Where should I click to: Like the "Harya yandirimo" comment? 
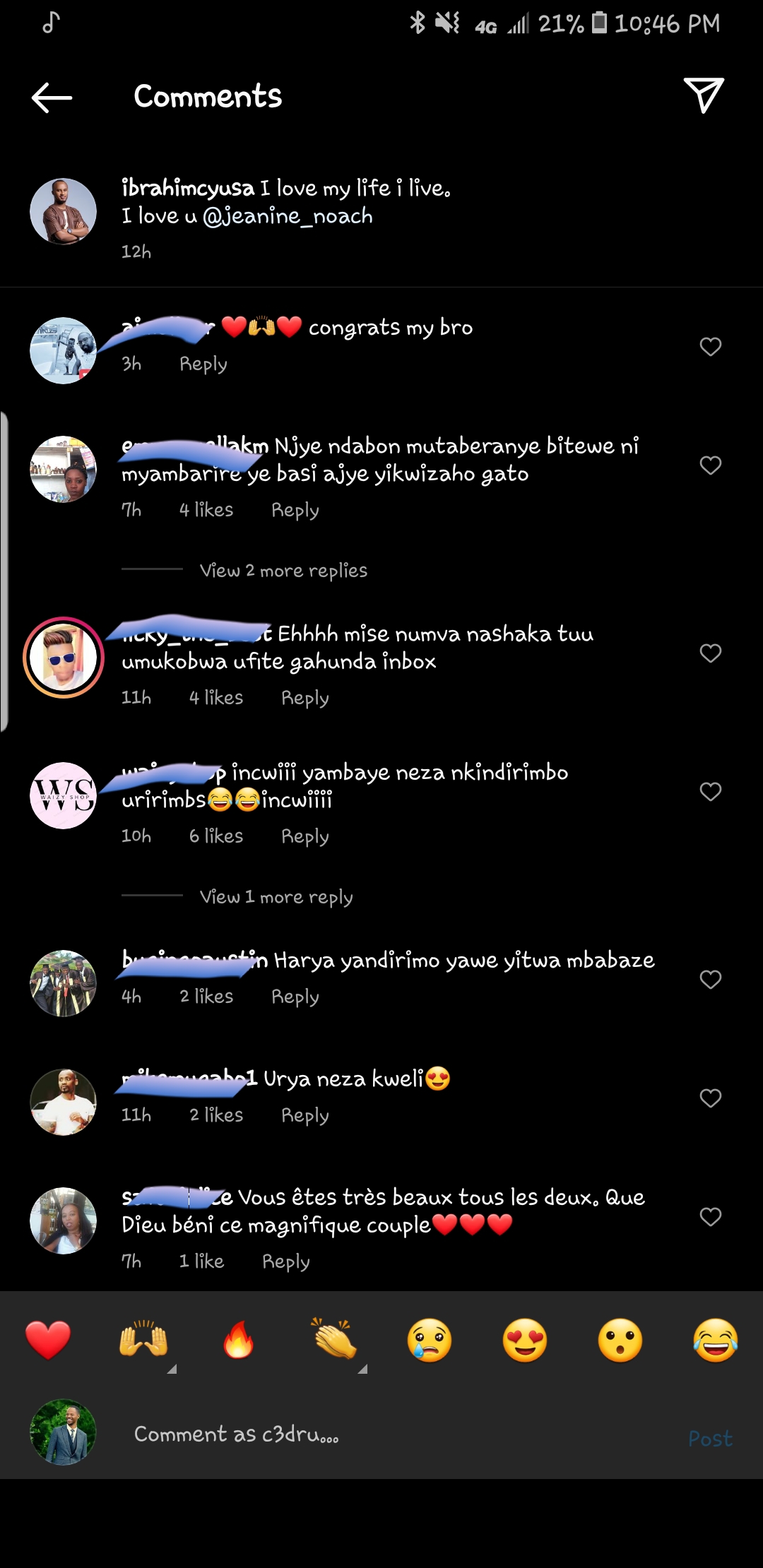click(x=710, y=980)
